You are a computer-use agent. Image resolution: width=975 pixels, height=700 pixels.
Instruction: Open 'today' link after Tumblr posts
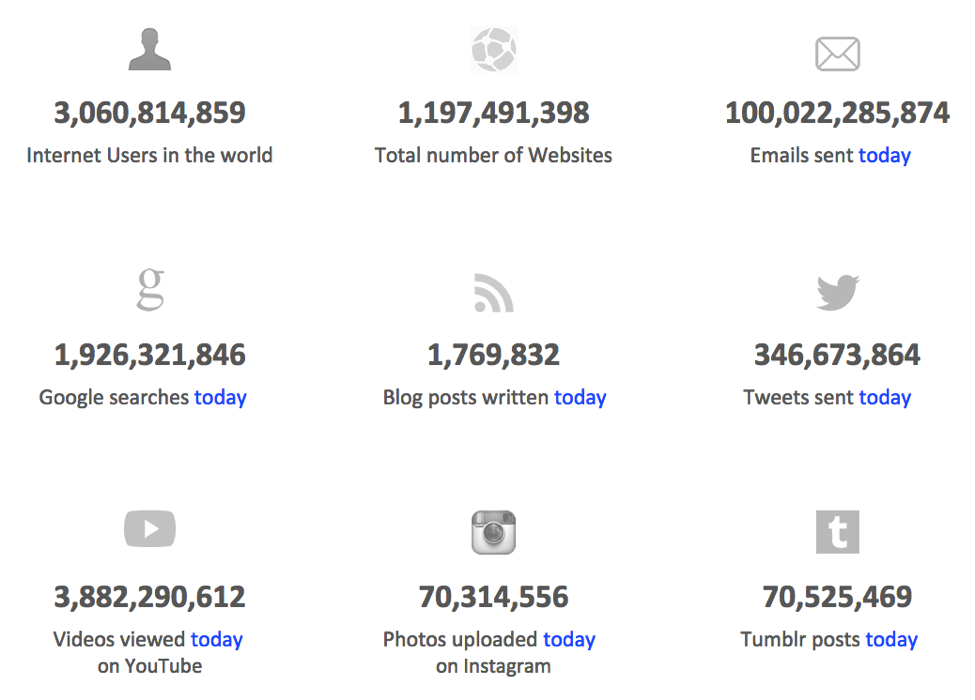point(892,638)
